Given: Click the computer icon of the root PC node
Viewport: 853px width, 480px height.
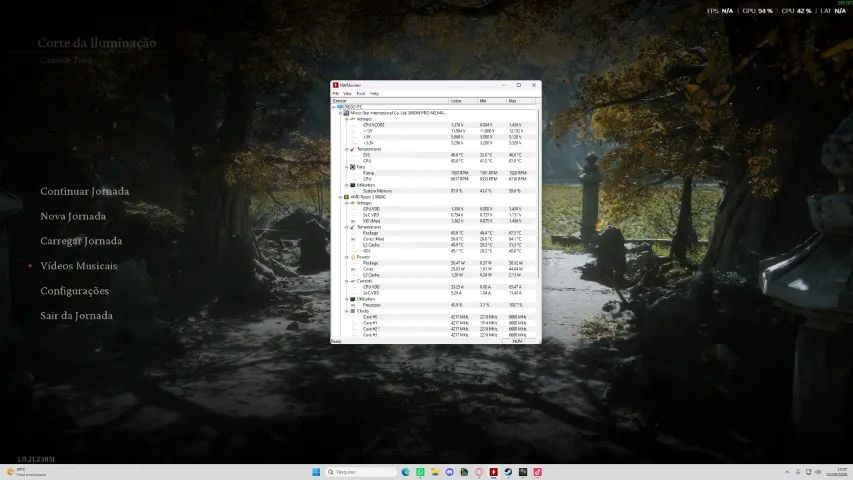Looking at the screenshot, I should [x=341, y=107].
